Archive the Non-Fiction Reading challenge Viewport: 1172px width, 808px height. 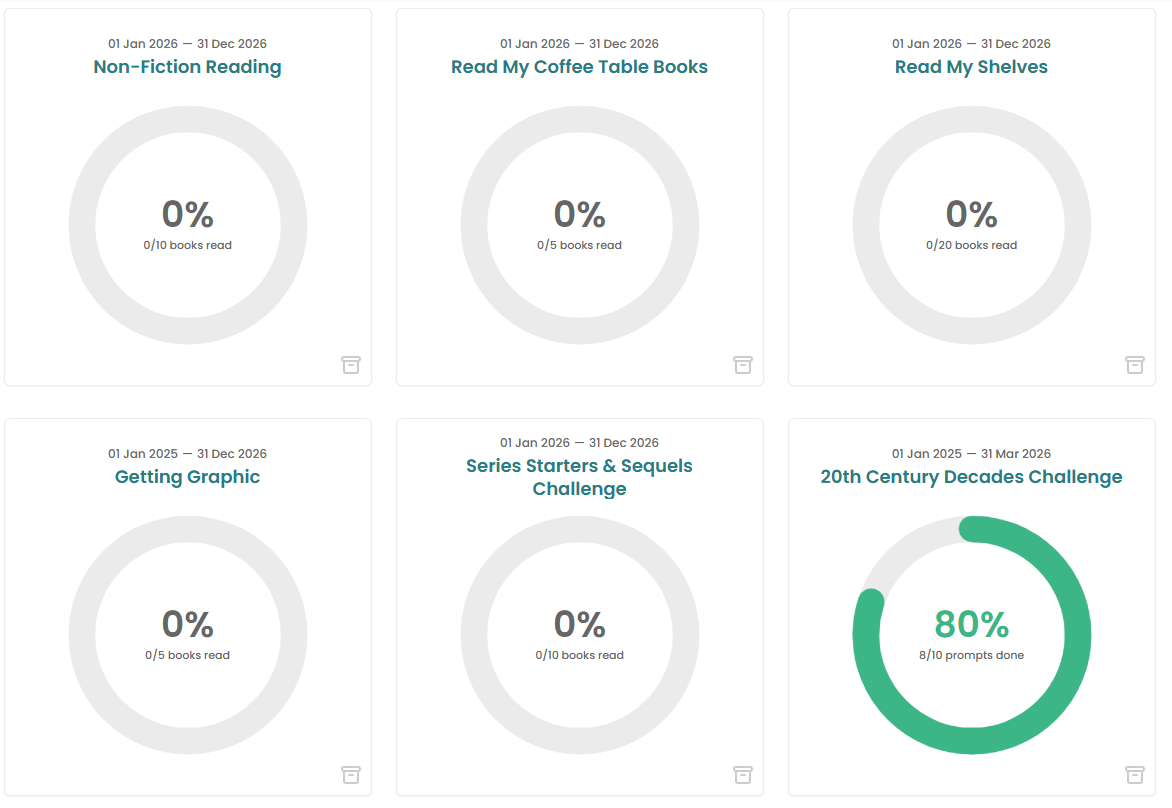pos(351,365)
